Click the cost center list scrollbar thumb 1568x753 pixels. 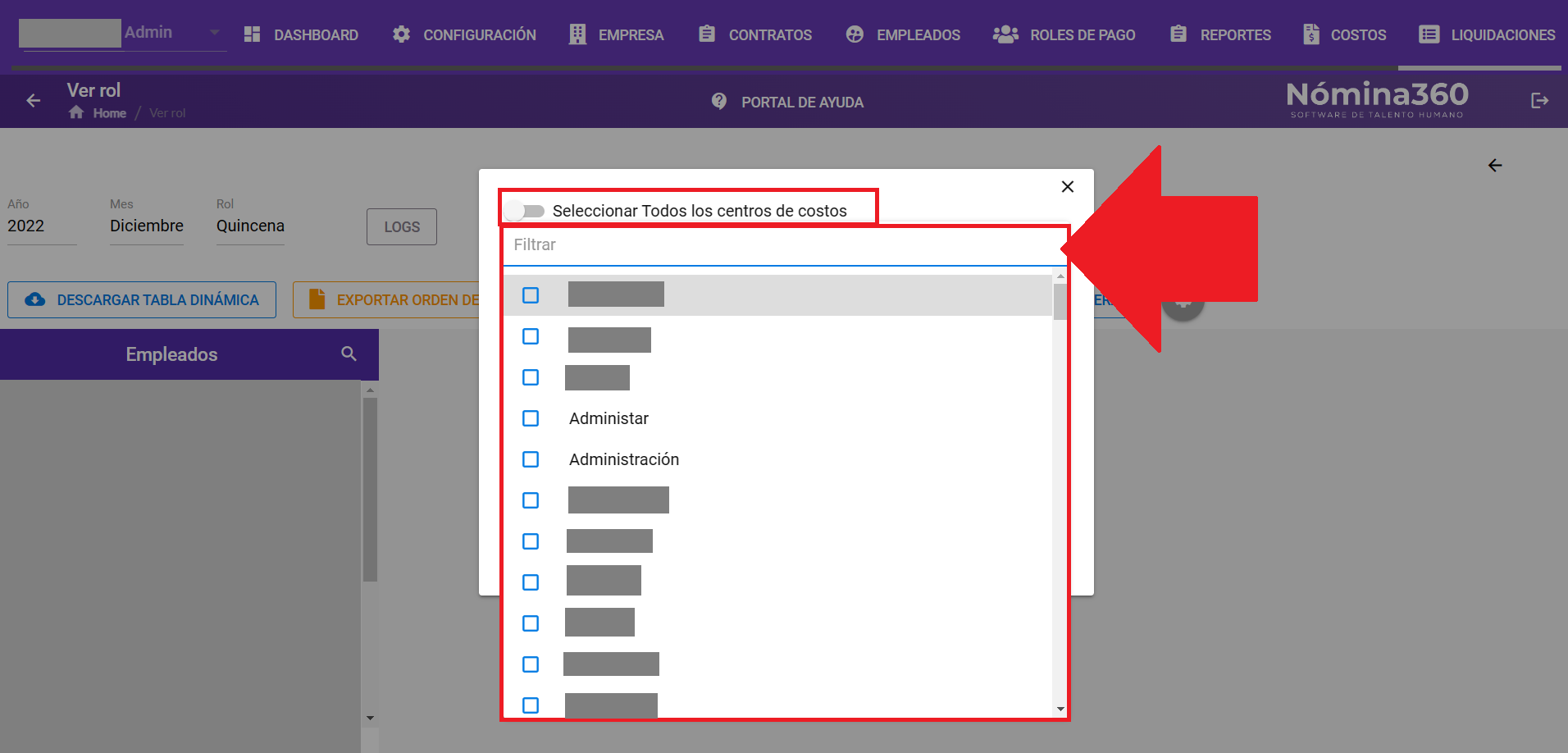pyautogui.click(x=1060, y=301)
